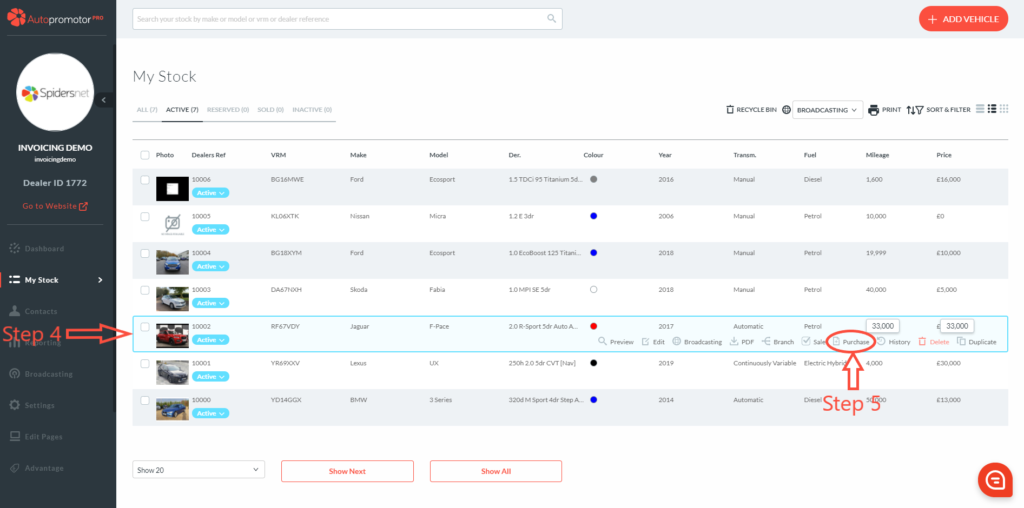Viewport: 1024px width, 508px height.
Task: Switch to grid view layout
Action: pyautogui.click(x=1004, y=109)
